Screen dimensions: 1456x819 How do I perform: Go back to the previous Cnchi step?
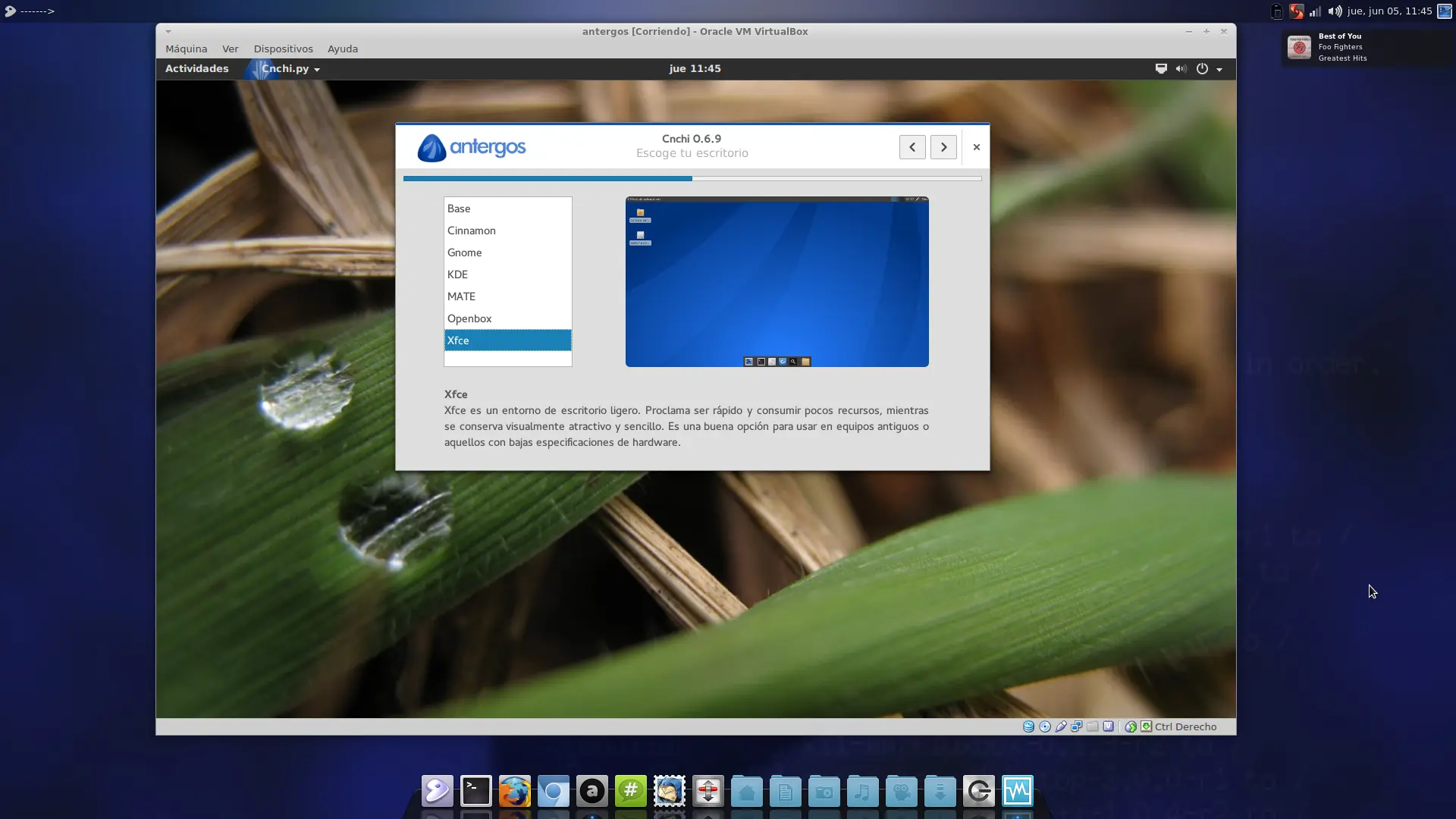912,147
